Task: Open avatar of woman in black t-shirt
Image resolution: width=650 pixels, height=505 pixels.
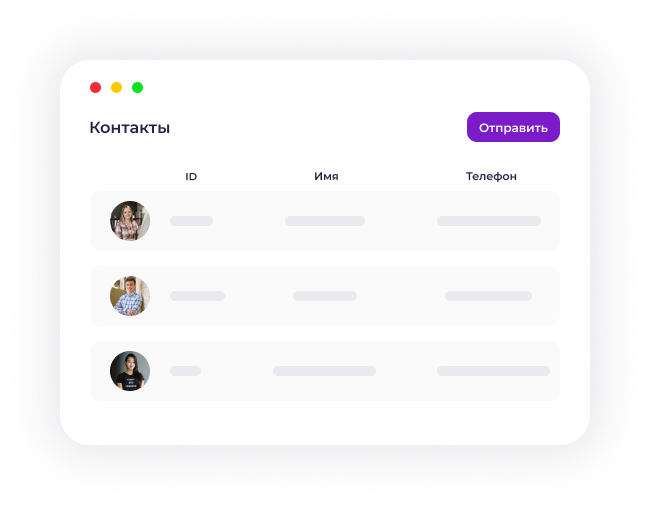Action: tap(130, 371)
